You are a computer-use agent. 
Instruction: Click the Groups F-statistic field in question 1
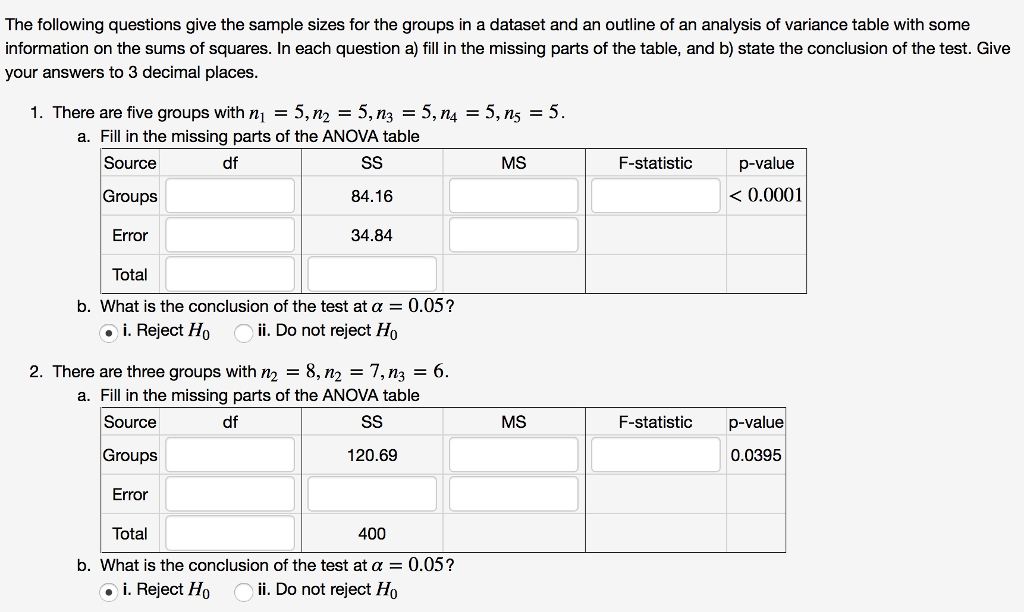pyautogui.click(x=655, y=195)
